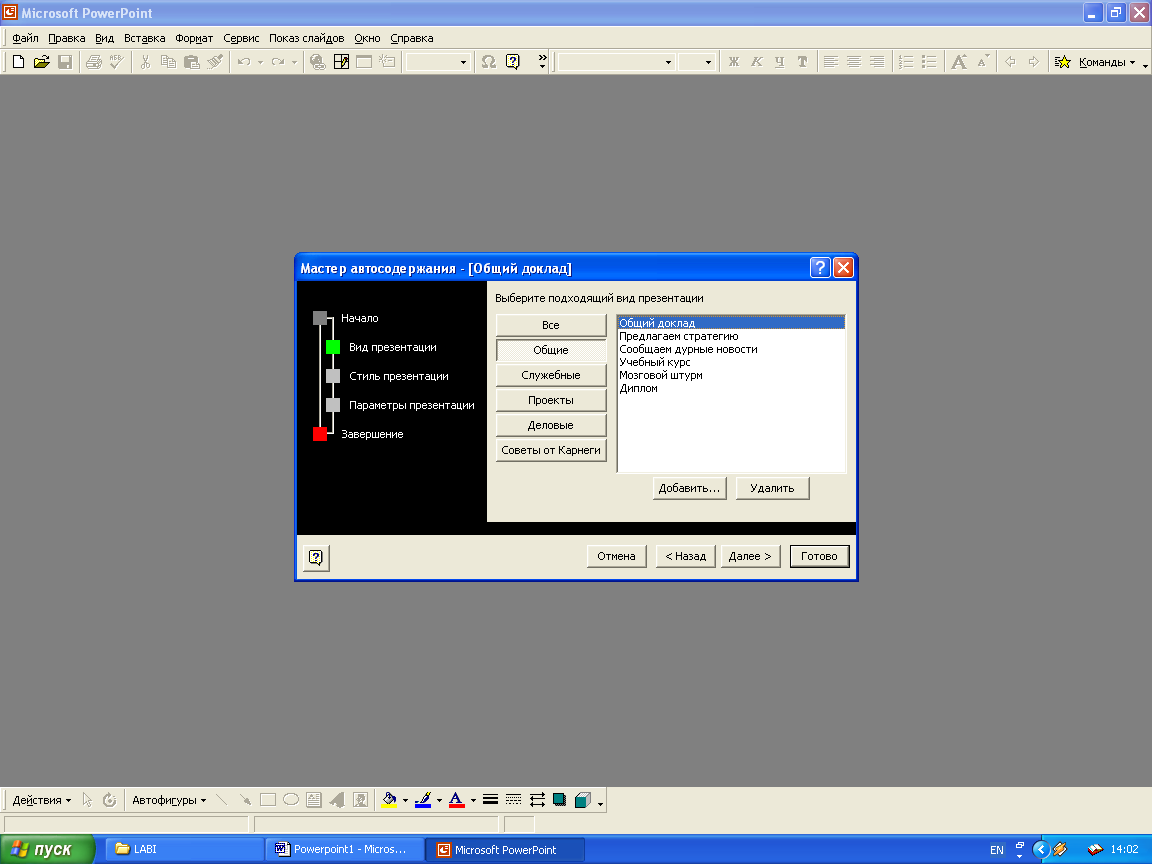Click the Готово button
This screenshot has width=1152, height=864.
tap(819, 556)
